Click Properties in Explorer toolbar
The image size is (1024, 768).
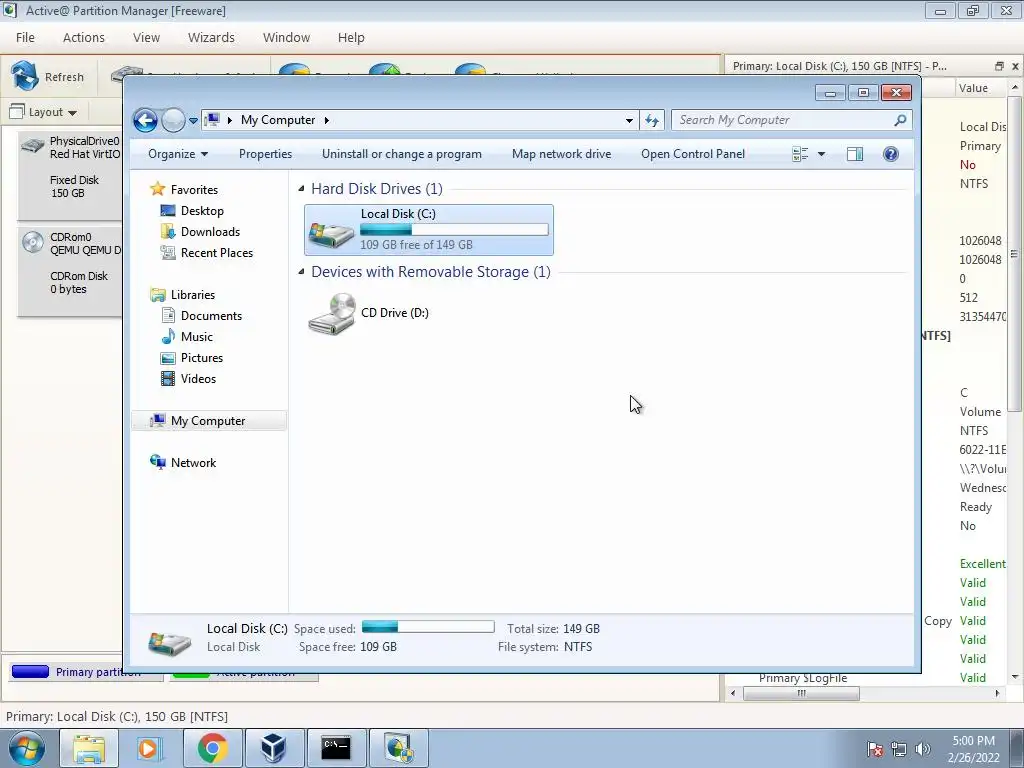pos(265,154)
